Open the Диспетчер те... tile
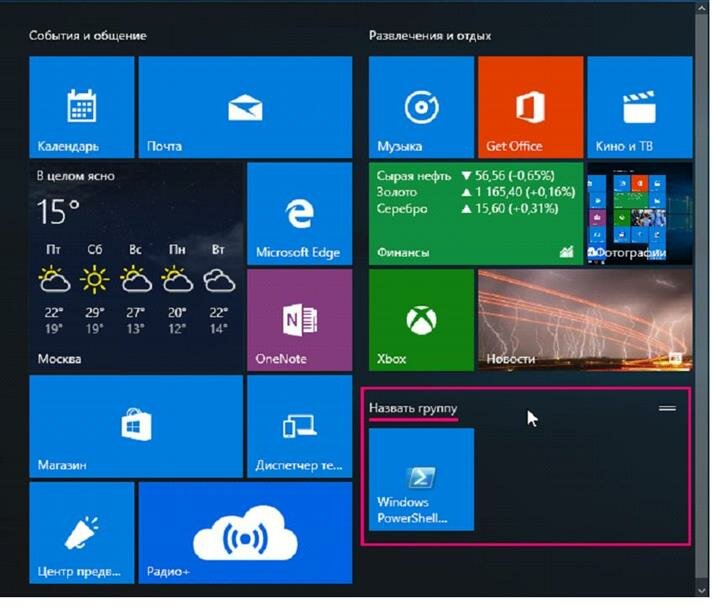The width and height of the screenshot is (712, 614). [x=300, y=426]
